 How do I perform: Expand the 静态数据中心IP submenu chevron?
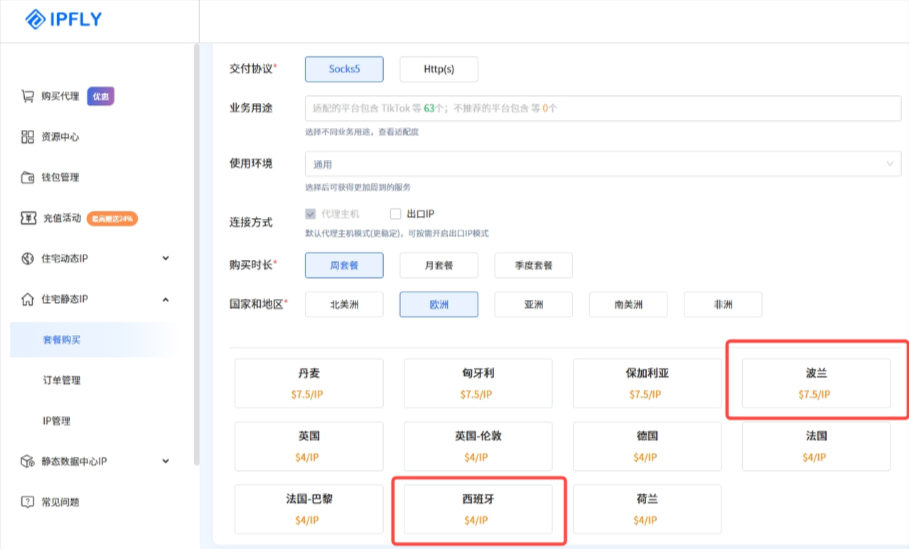tap(166, 461)
